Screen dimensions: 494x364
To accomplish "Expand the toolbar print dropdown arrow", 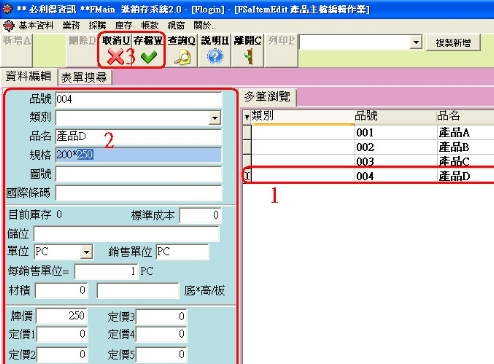I will [416, 42].
